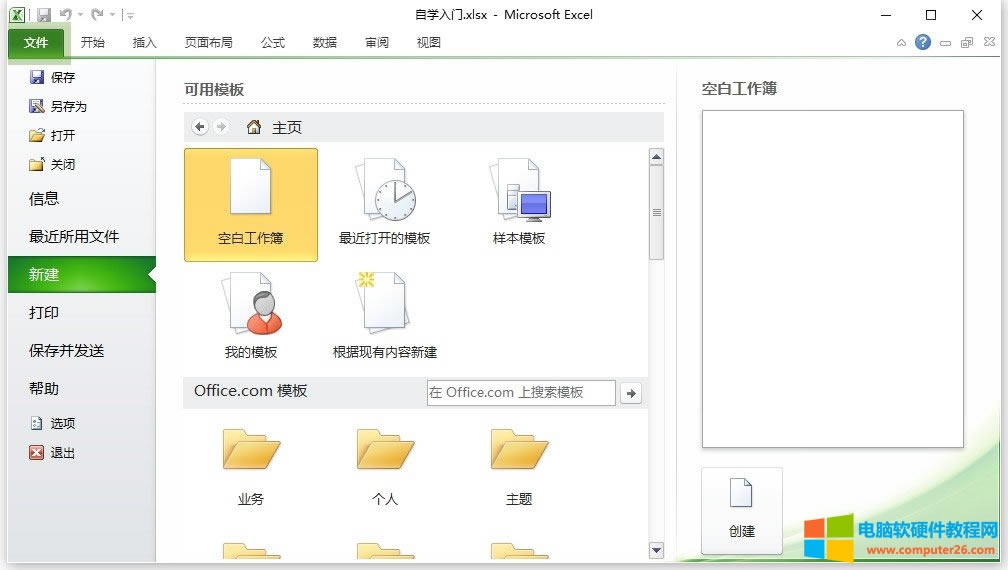1008x570 pixels.
Task: Collapse the ribbon using the chevron
Action: pos(902,43)
